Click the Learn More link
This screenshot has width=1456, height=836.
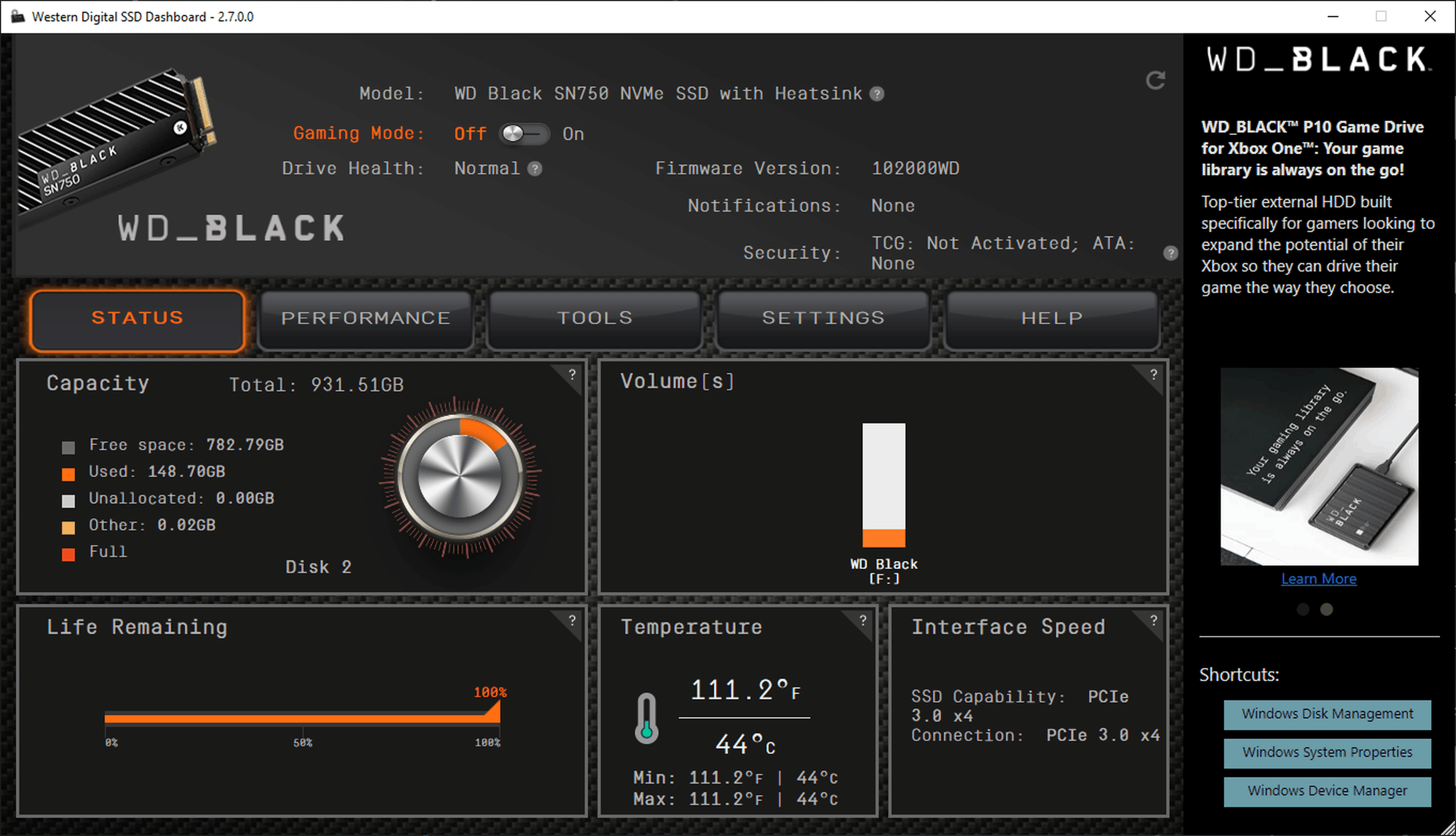[x=1319, y=579]
